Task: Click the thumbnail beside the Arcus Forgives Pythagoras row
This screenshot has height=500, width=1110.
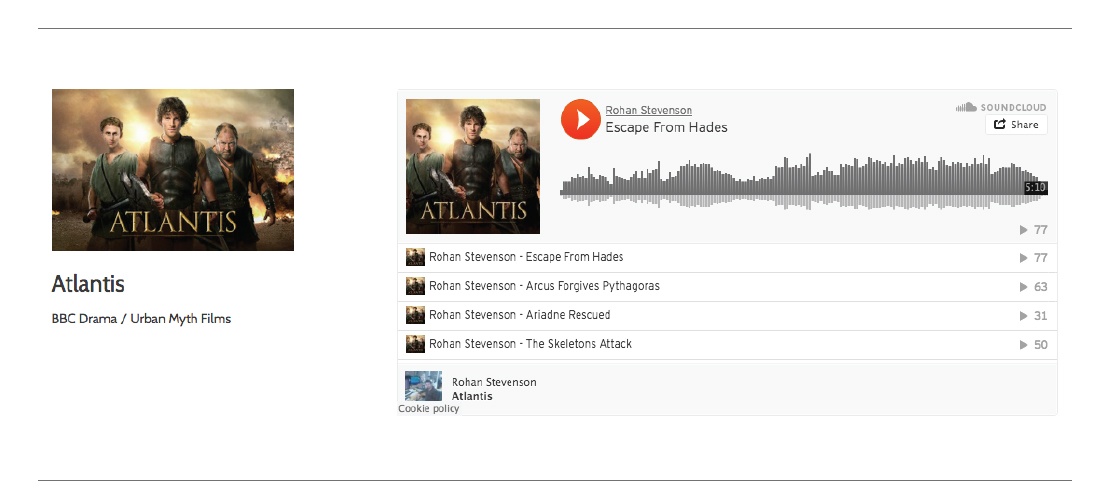Action: click(x=415, y=286)
